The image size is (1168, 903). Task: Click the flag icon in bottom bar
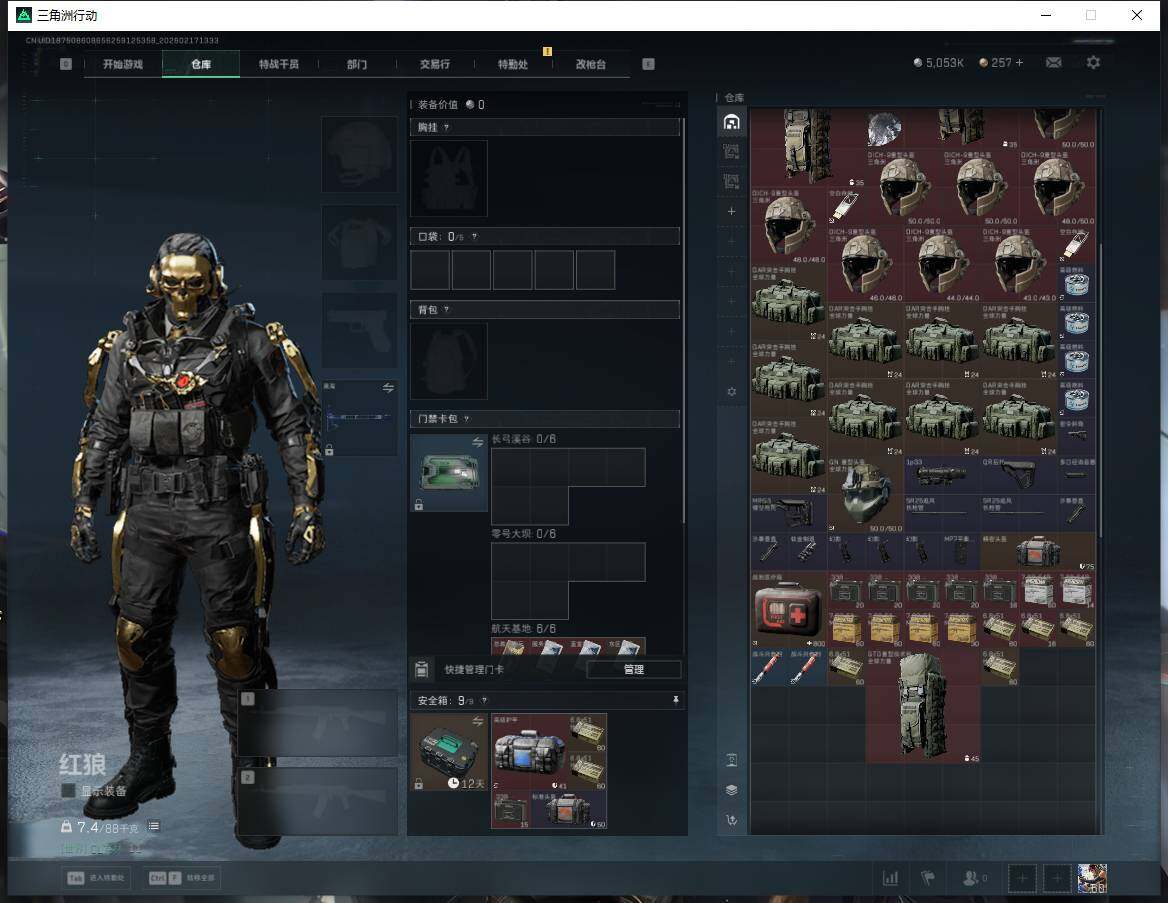[x=928, y=879]
